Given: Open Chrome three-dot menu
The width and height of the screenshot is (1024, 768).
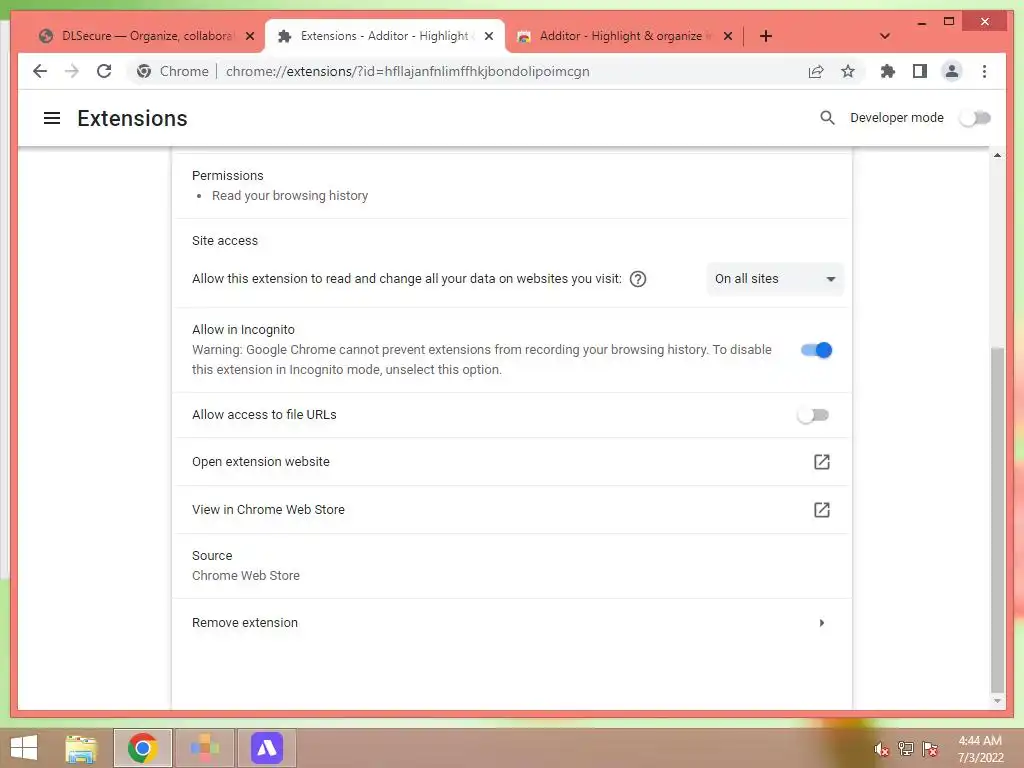Looking at the screenshot, I should click(984, 71).
